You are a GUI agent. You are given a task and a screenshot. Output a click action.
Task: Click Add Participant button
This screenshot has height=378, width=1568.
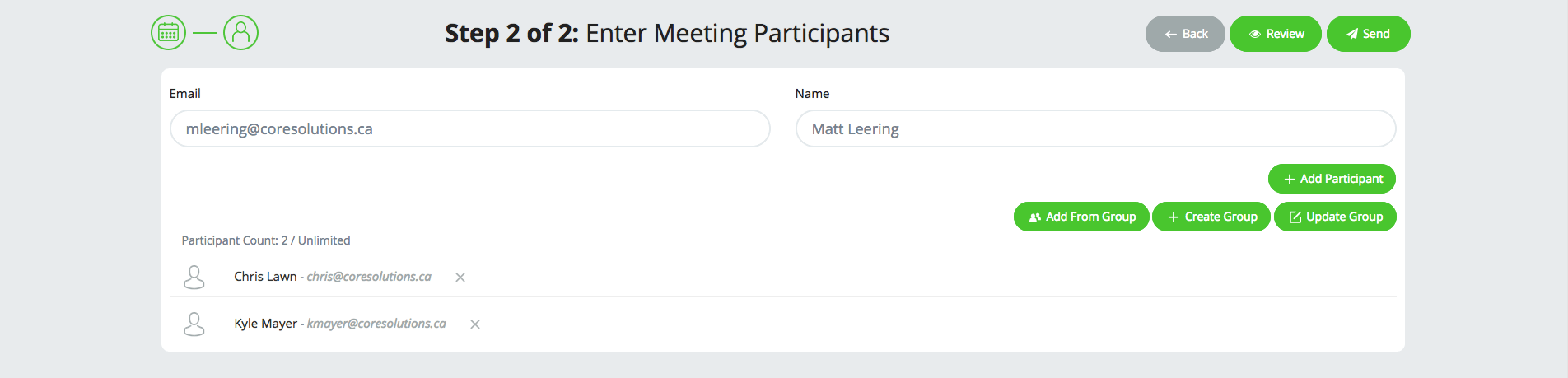pos(1332,179)
